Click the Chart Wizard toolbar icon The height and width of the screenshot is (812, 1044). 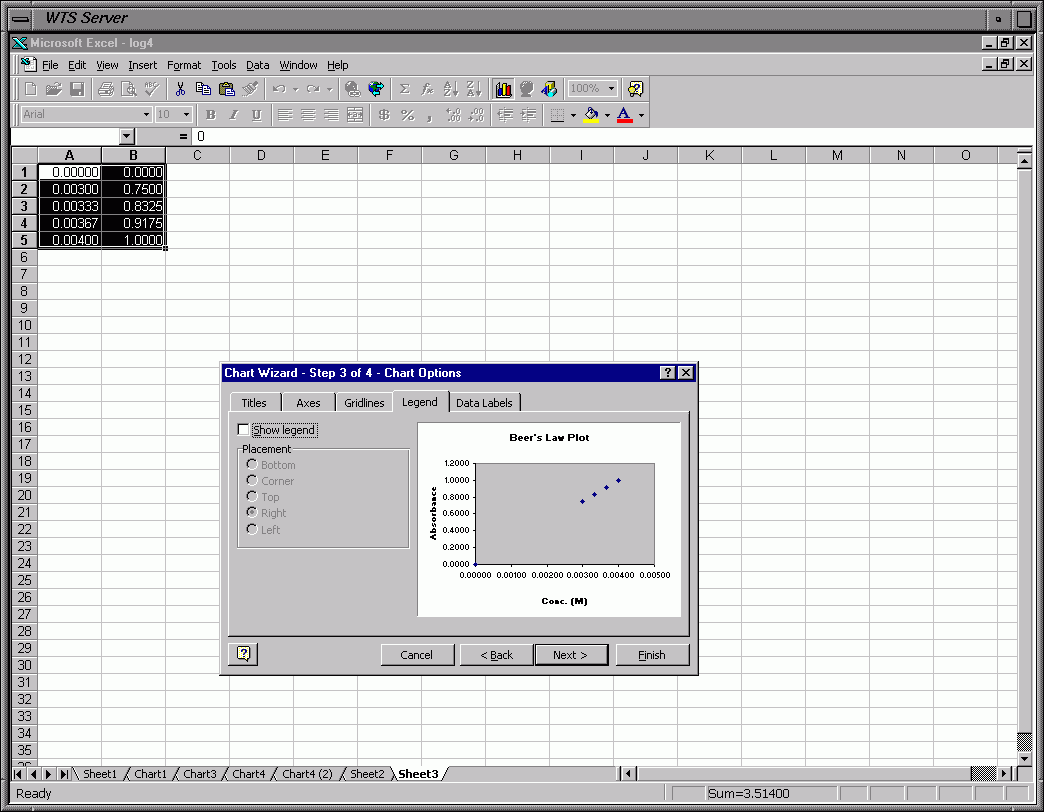coord(503,89)
